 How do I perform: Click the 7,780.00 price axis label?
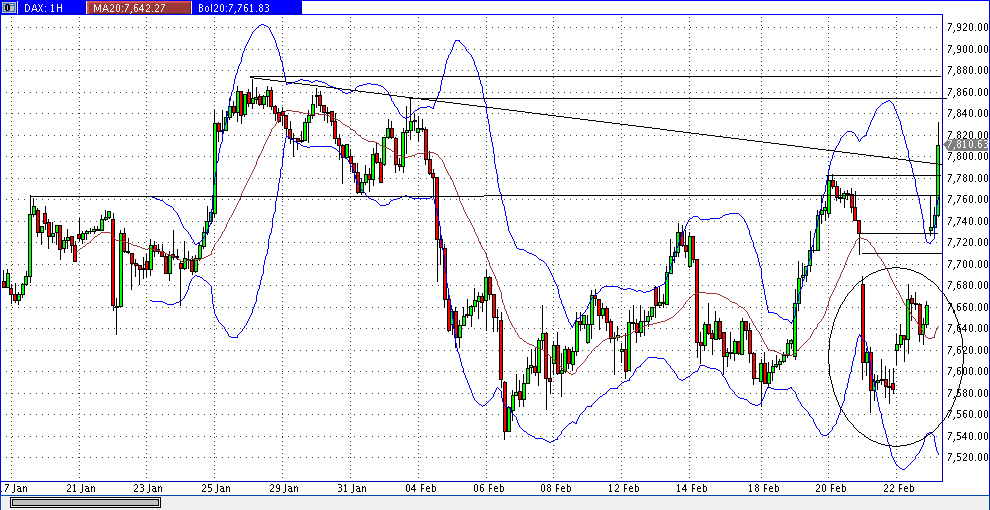pos(966,177)
